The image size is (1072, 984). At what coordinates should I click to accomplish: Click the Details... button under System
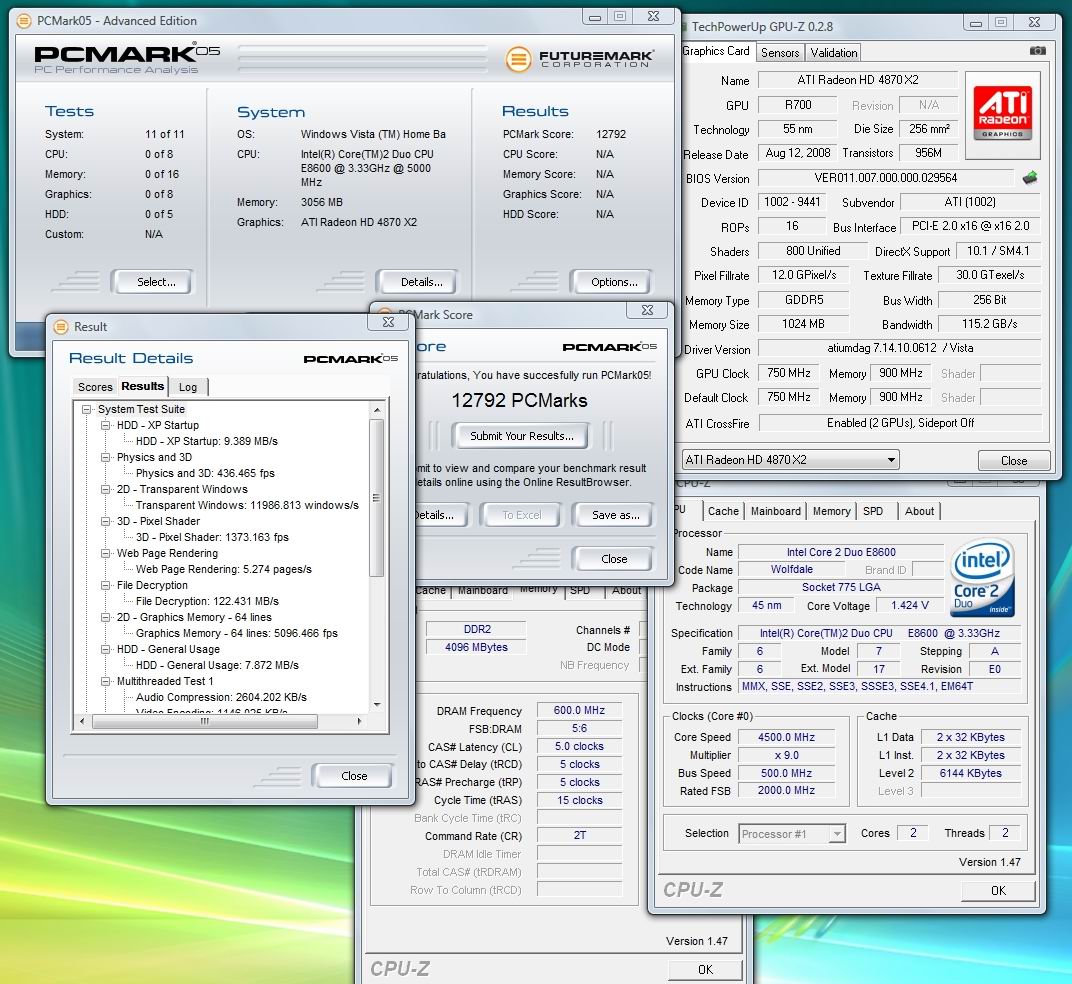tap(416, 282)
